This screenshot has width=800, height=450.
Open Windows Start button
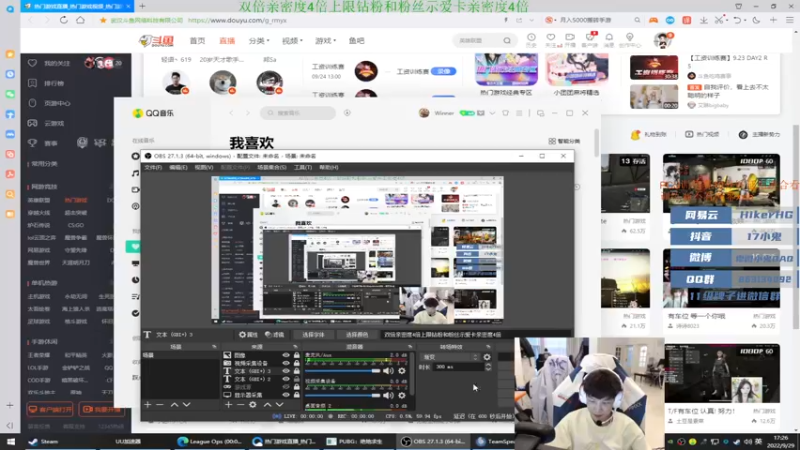click(10, 441)
